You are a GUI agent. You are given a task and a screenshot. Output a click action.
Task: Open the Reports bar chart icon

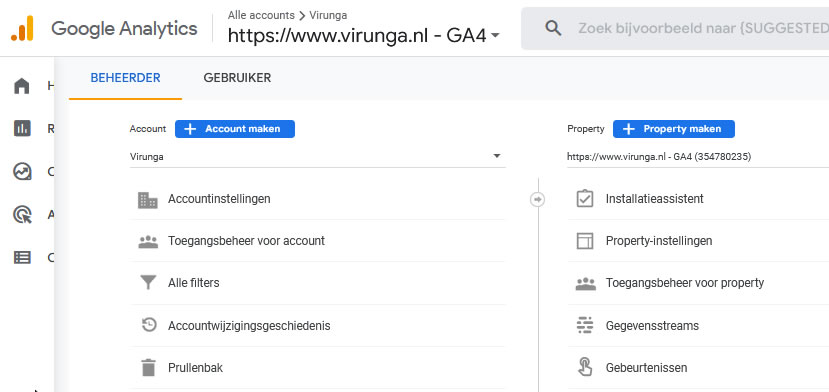[22, 128]
